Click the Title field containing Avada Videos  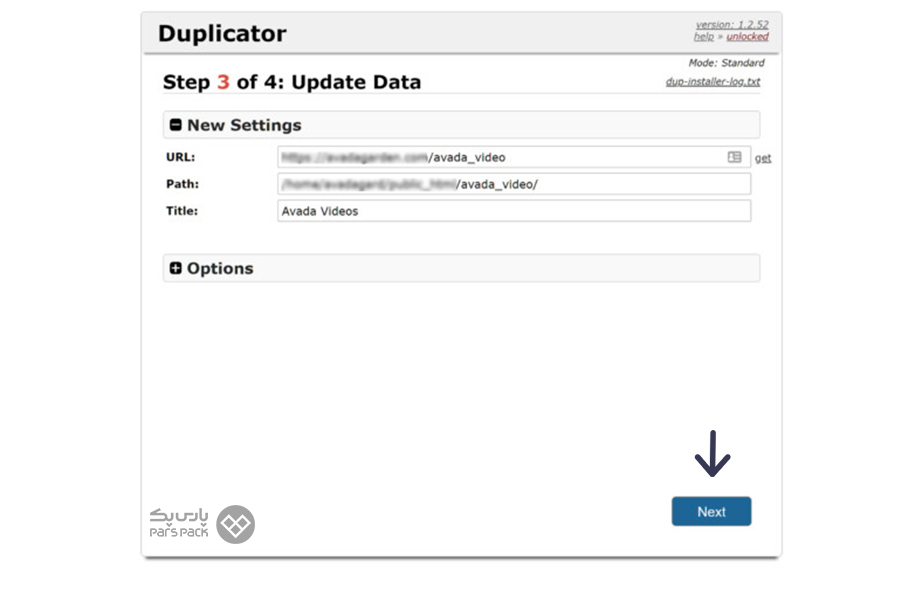click(514, 211)
